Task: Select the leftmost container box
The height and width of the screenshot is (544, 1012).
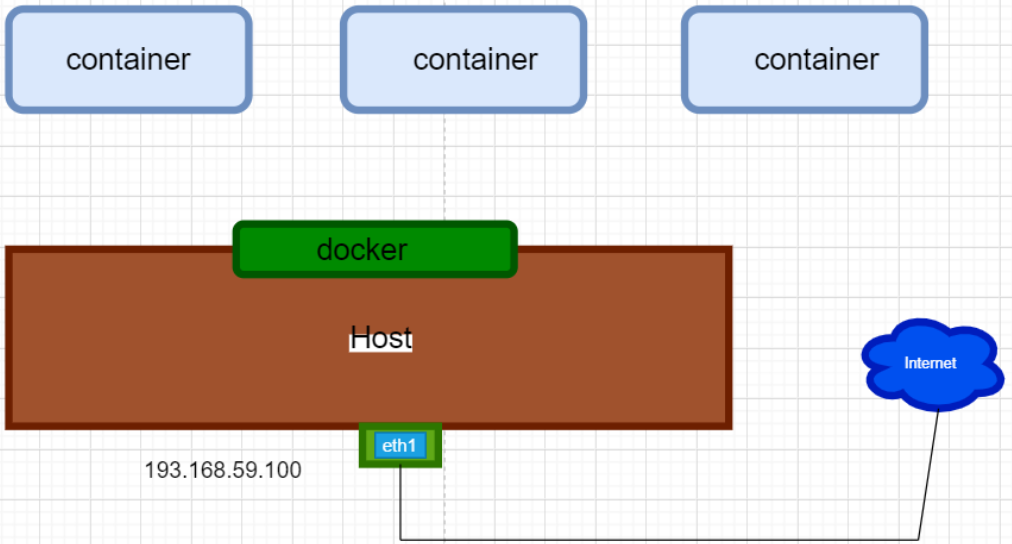Action: 128,60
